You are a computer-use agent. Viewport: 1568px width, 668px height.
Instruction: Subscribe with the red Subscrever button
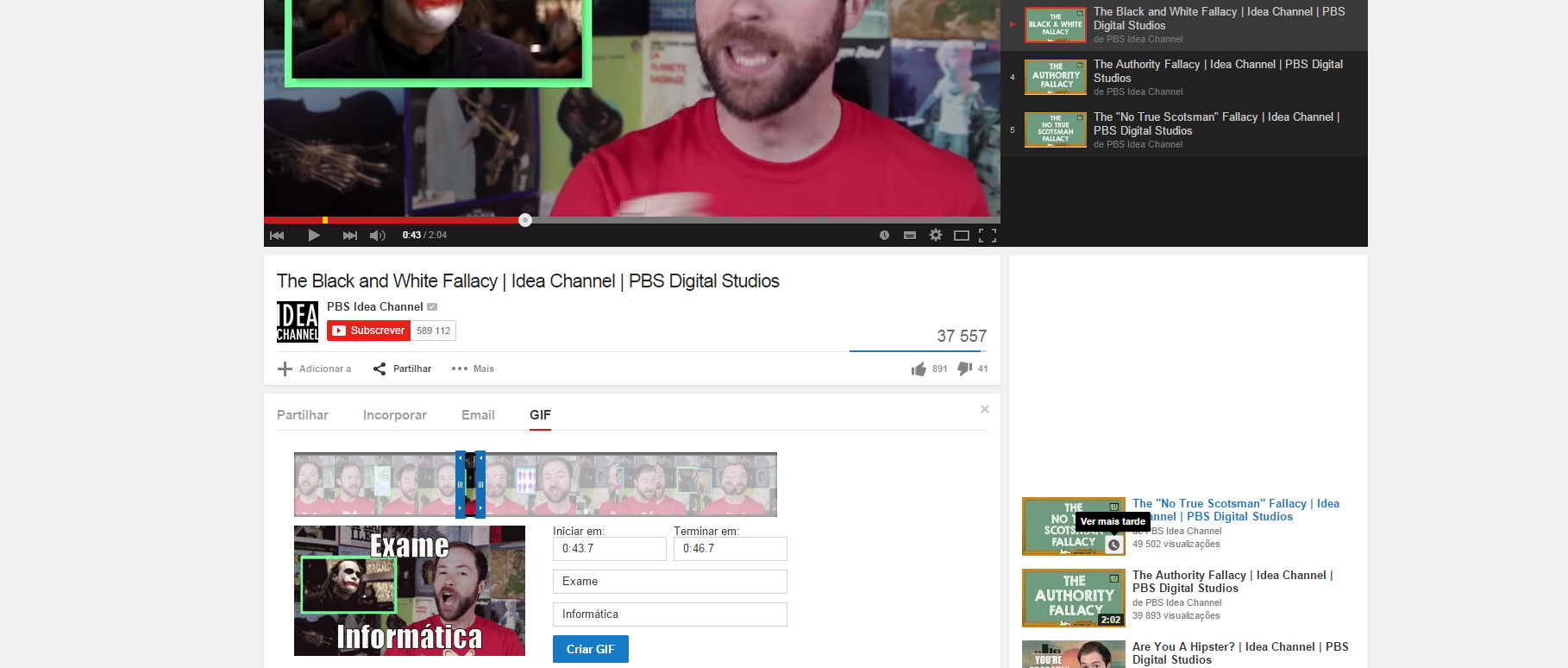[x=368, y=331]
